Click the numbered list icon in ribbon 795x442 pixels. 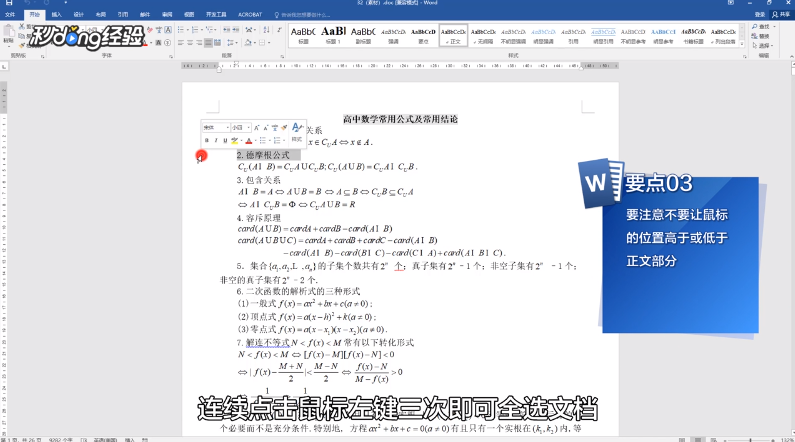(195, 29)
